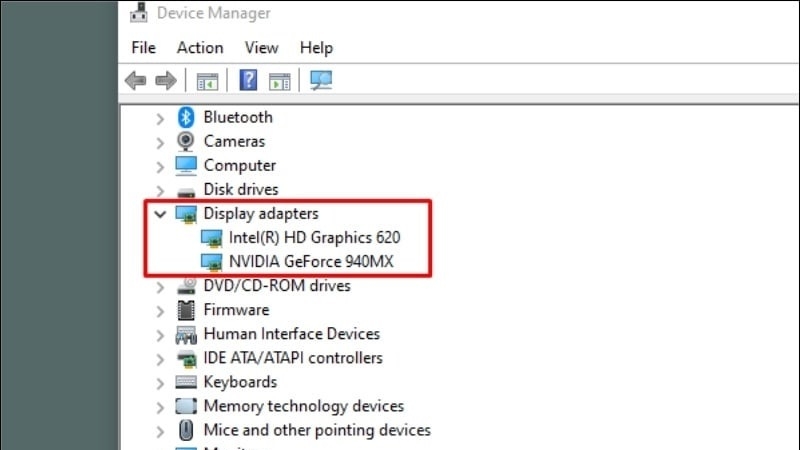Open the View menu
Image resolution: width=800 pixels, height=450 pixels.
[x=261, y=47]
